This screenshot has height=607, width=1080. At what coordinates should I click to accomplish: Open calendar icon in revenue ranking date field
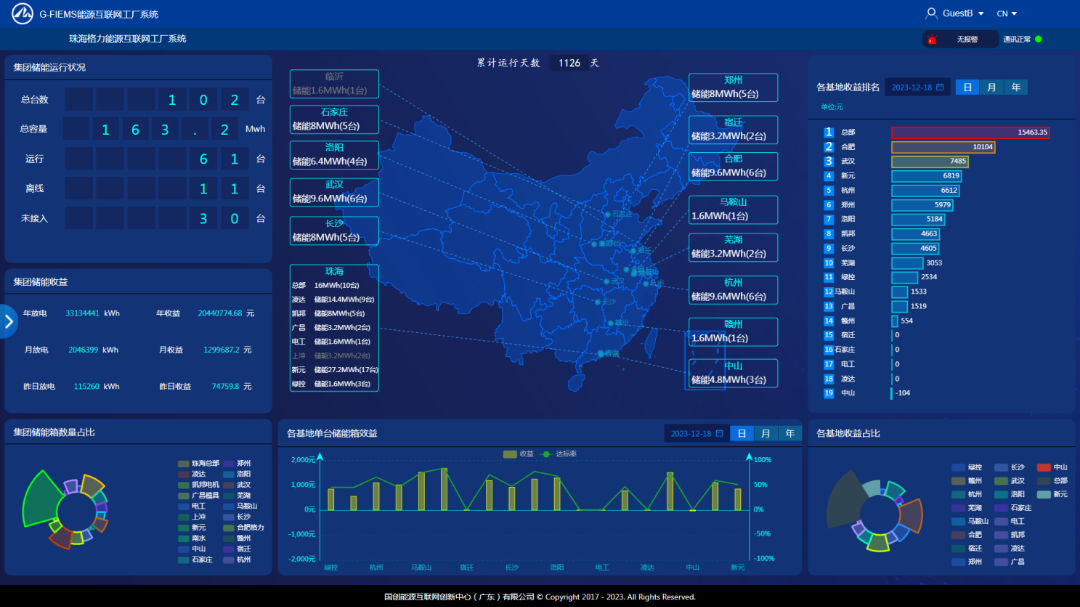(939, 87)
